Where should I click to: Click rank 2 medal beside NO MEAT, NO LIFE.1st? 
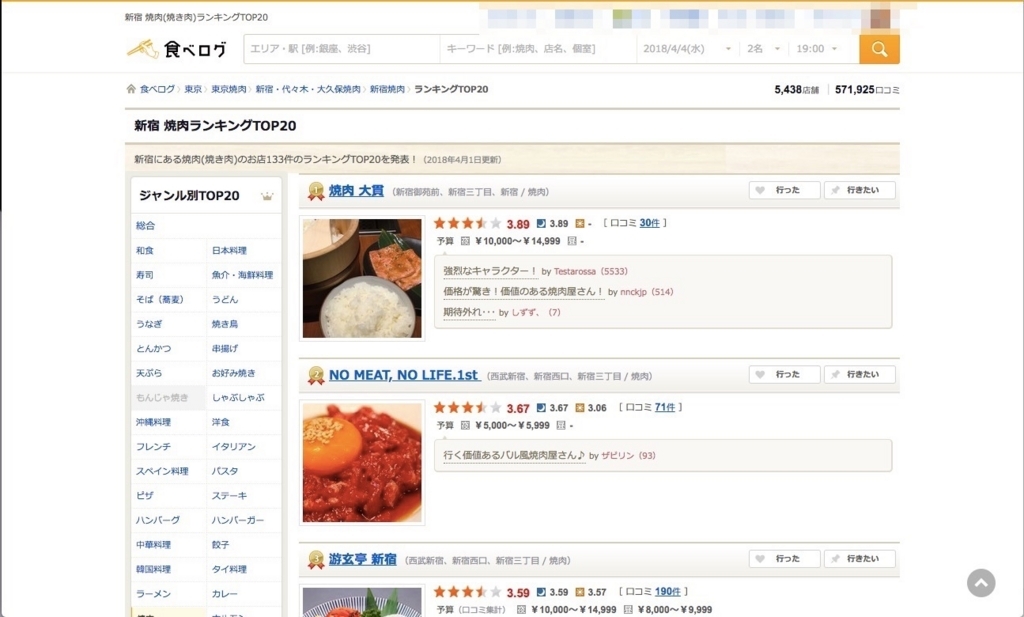(x=316, y=375)
